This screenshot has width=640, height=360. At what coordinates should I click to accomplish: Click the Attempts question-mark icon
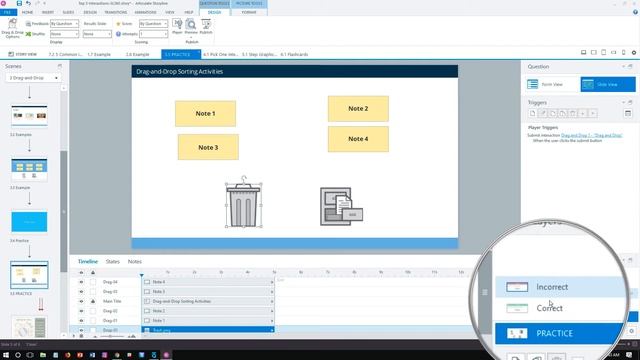pyautogui.click(x=118, y=34)
